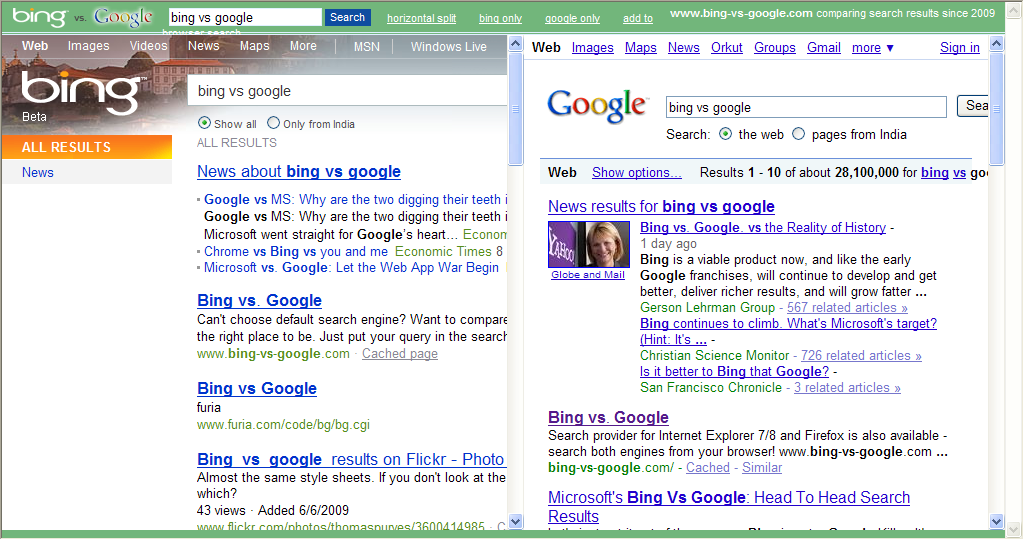Click Google 'Show options...' link
1024x540 pixels.
coord(637,172)
